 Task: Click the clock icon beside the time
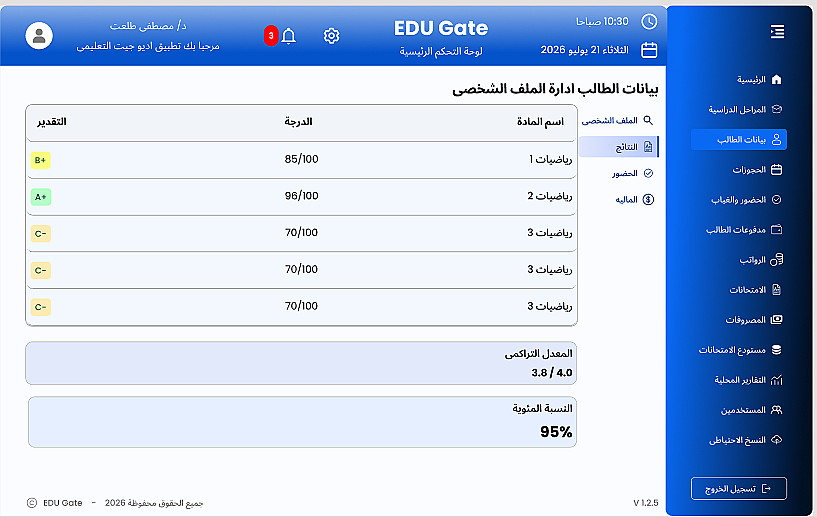click(x=649, y=21)
